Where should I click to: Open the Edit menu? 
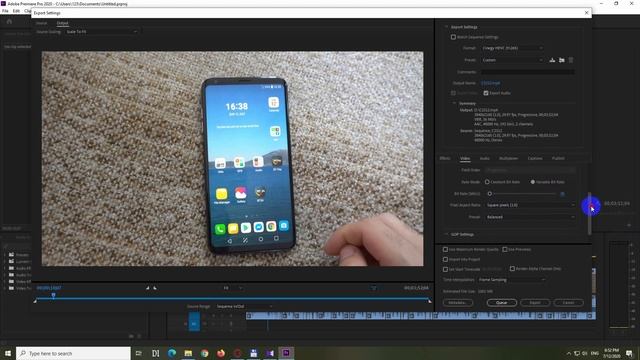point(16,11)
